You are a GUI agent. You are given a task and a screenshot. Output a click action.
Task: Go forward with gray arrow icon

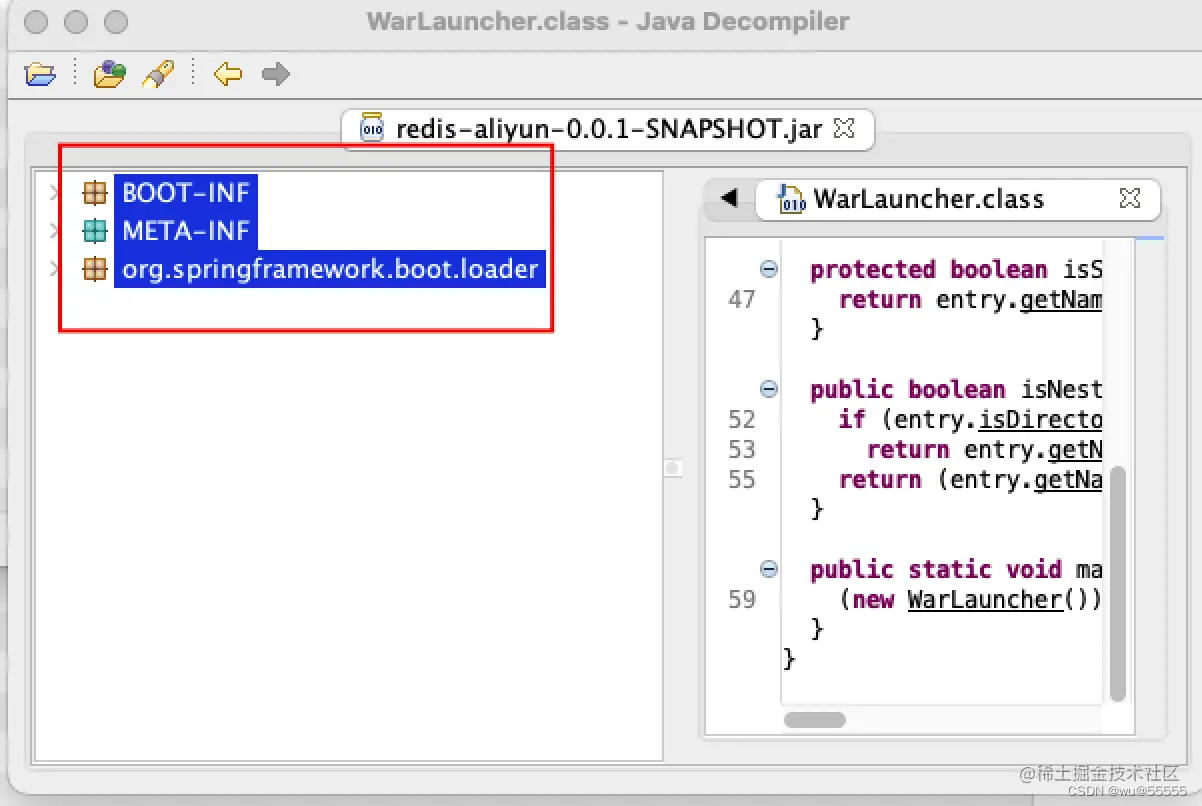(276, 73)
